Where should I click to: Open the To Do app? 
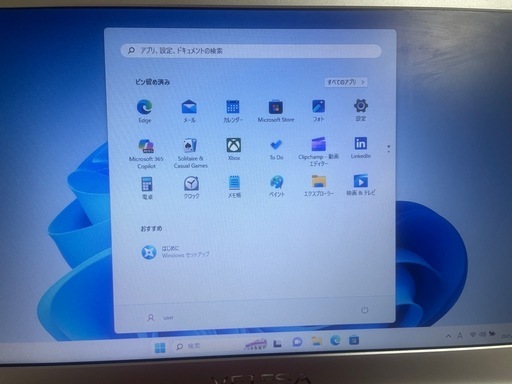click(x=276, y=149)
